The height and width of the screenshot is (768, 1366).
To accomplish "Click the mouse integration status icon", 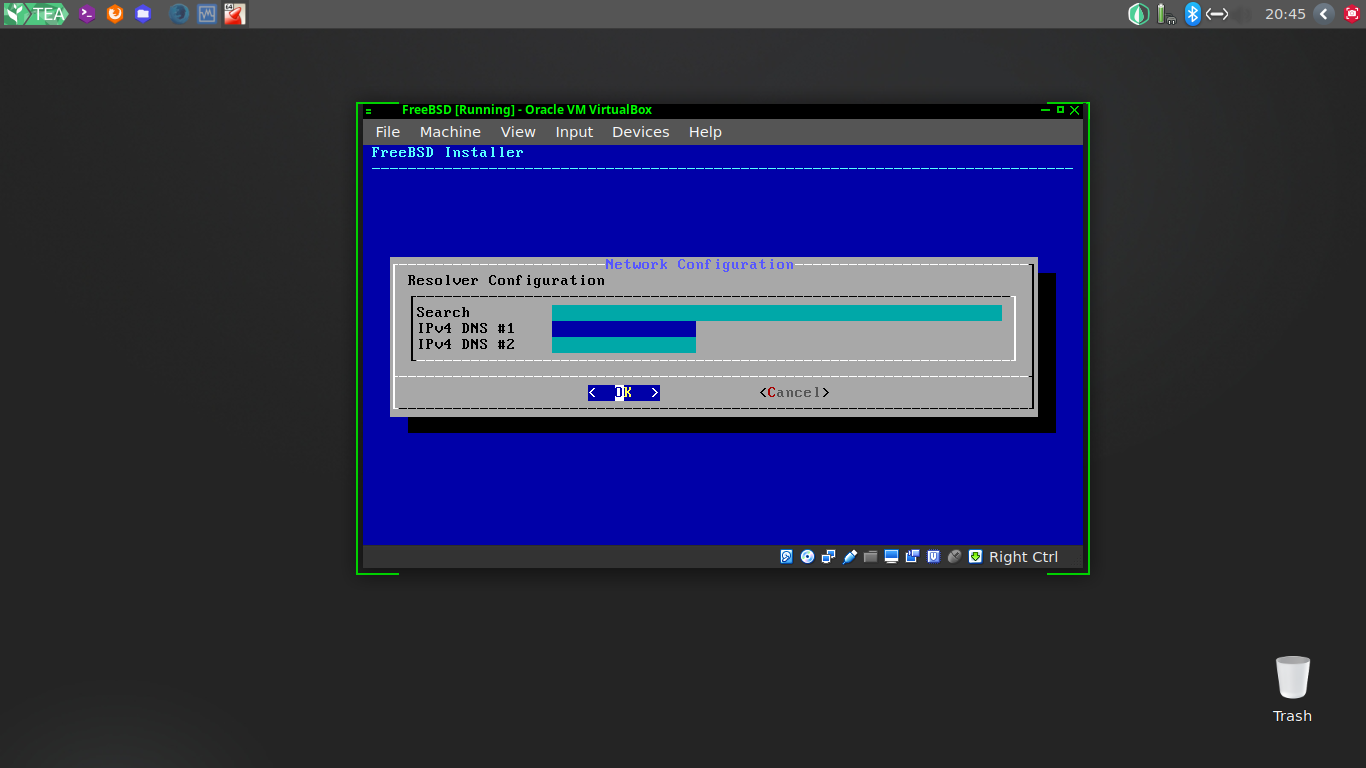I will pyautogui.click(x=954, y=557).
